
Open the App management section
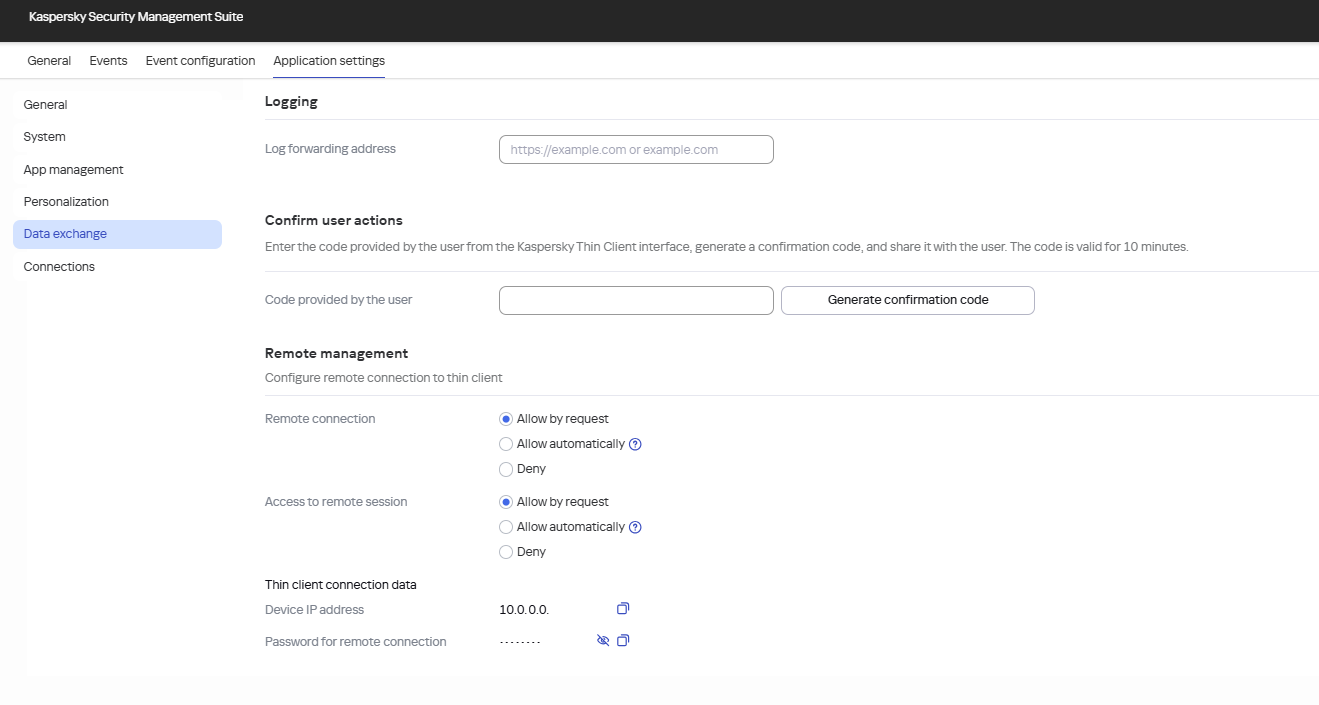[73, 169]
